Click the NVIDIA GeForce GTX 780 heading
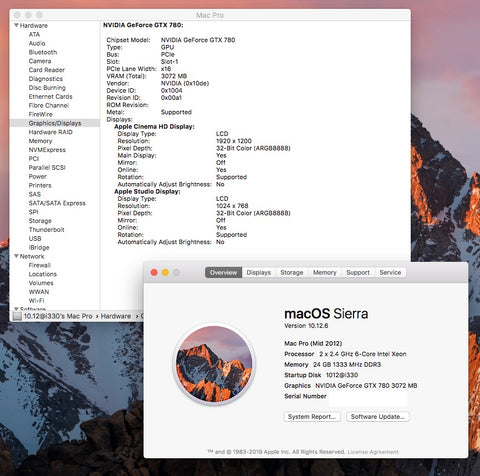The height and width of the screenshot is (476, 480). point(143,25)
